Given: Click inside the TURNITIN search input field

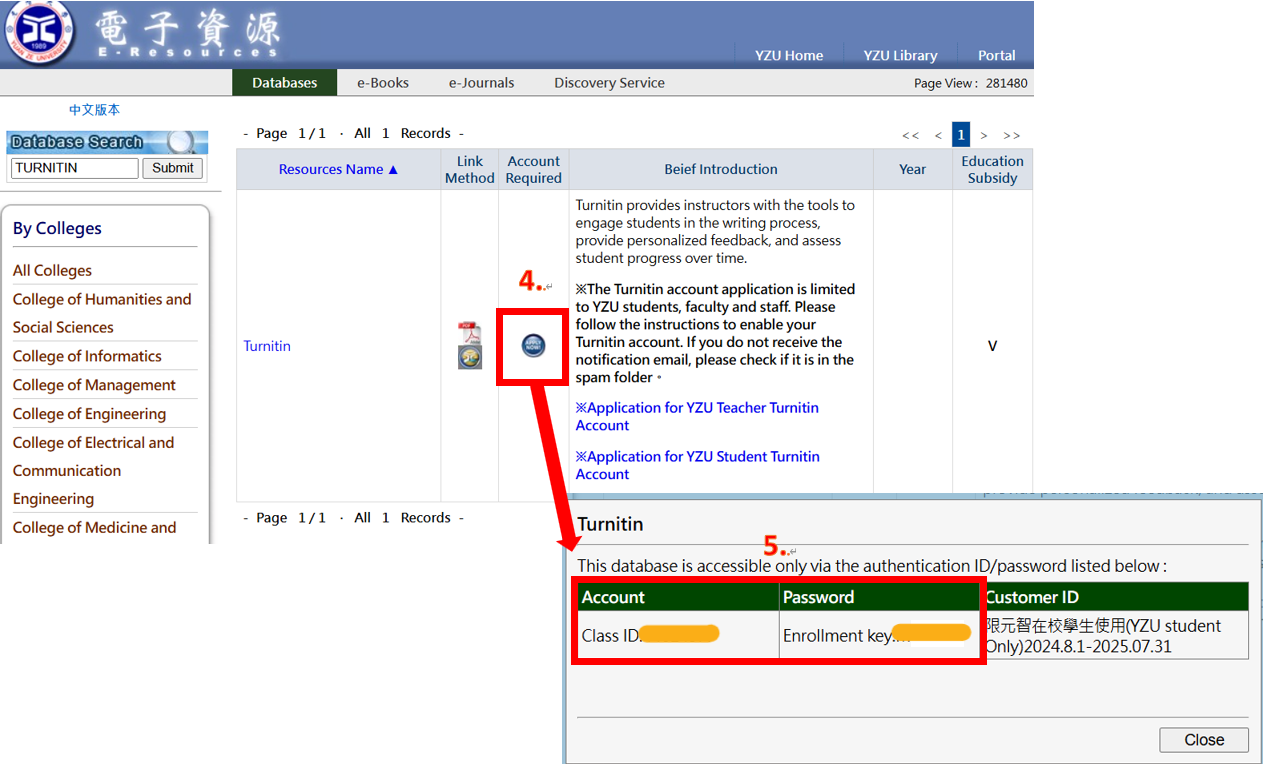Looking at the screenshot, I should pos(73,168).
